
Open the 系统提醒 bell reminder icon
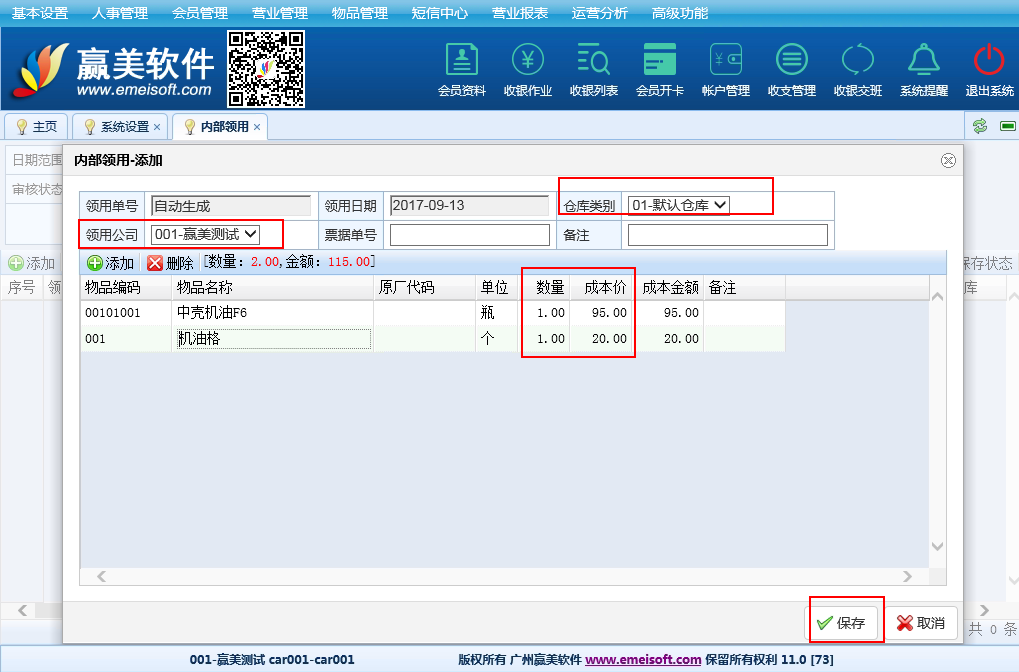point(923,61)
